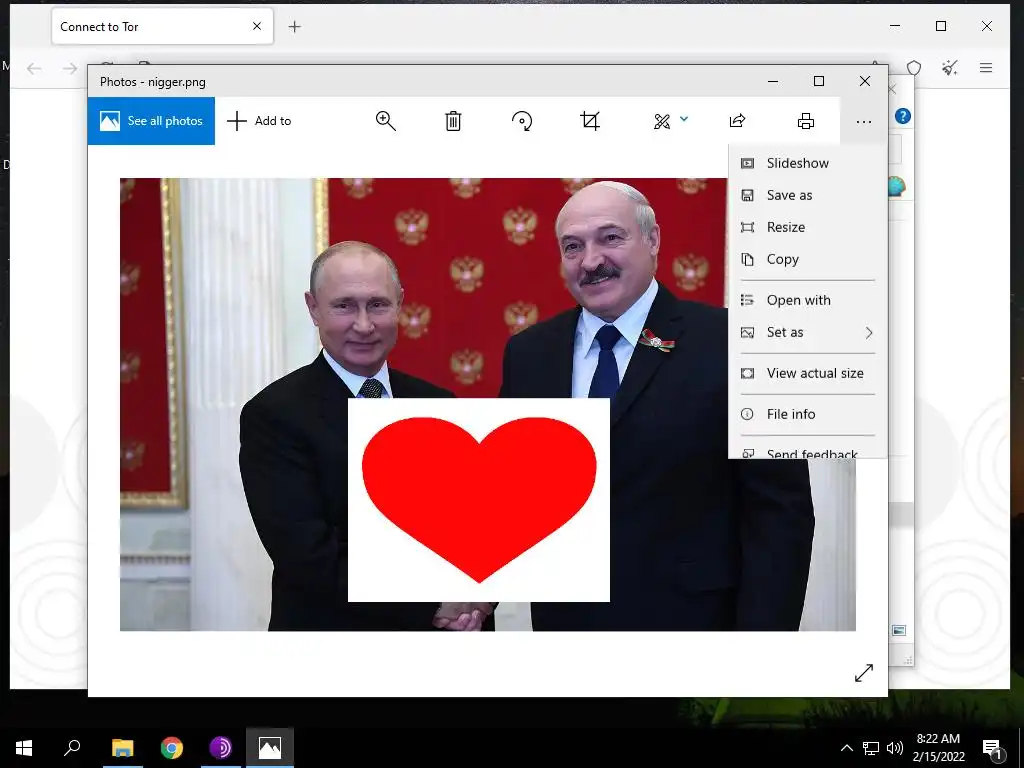Go back in Tor Browser
Viewport: 1024px width, 768px height.
click(34, 68)
